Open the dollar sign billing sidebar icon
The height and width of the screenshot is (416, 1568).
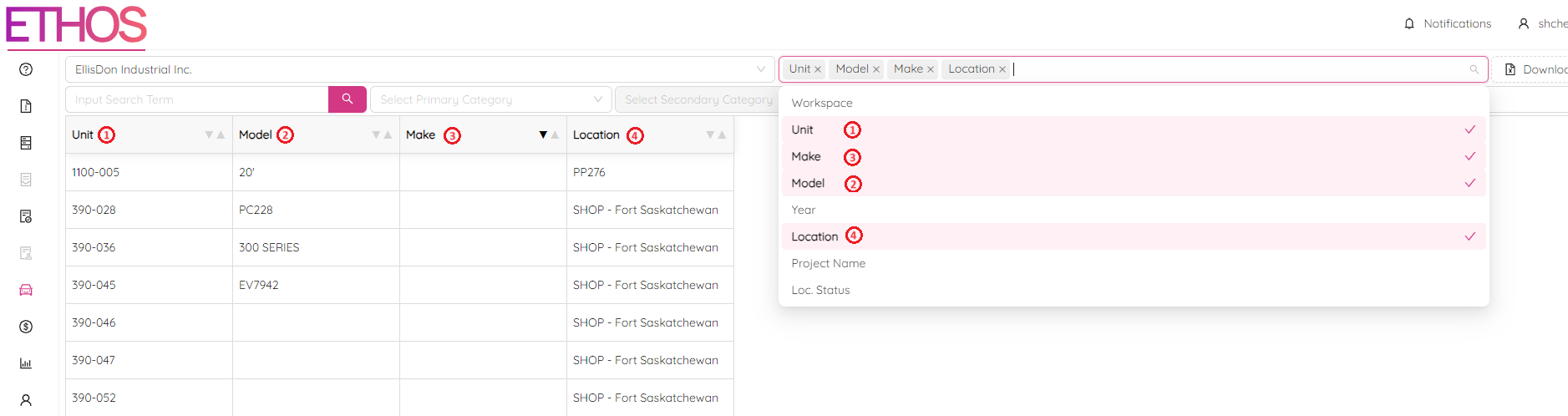coord(26,327)
